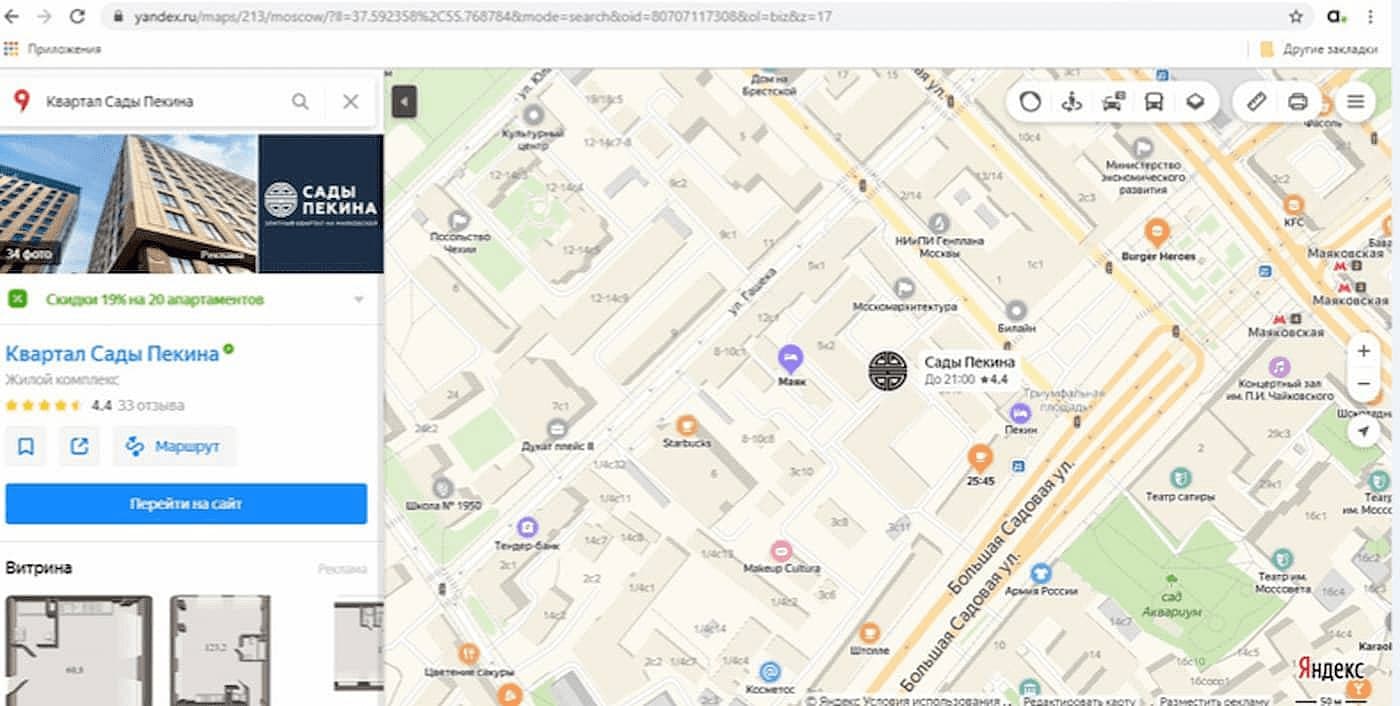Select the Цветение сакуры cafe marker

[x=469, y=654]
